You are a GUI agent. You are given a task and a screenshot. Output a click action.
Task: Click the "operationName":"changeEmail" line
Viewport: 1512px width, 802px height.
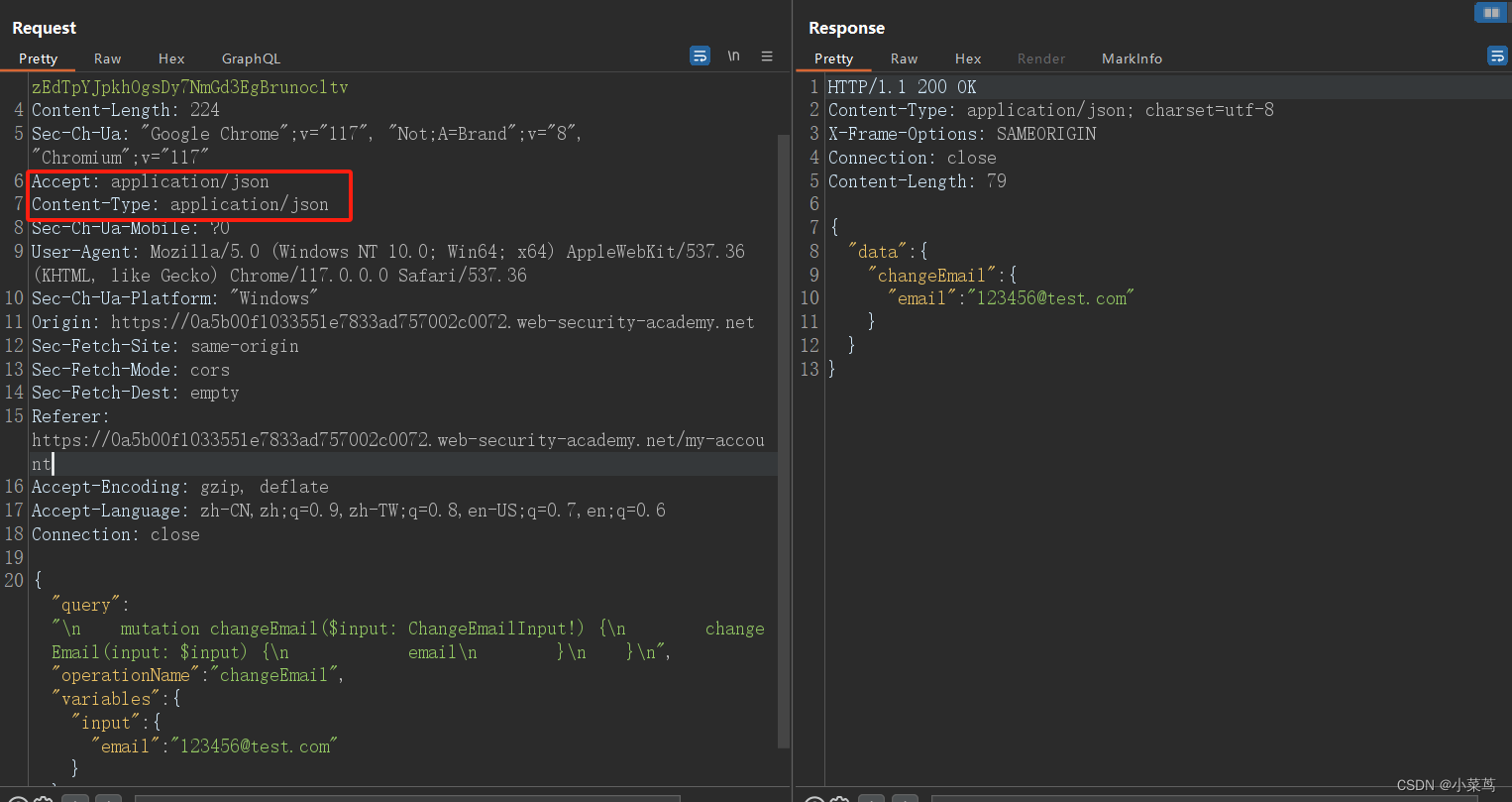pyautogui.click(x=198, y=675)
